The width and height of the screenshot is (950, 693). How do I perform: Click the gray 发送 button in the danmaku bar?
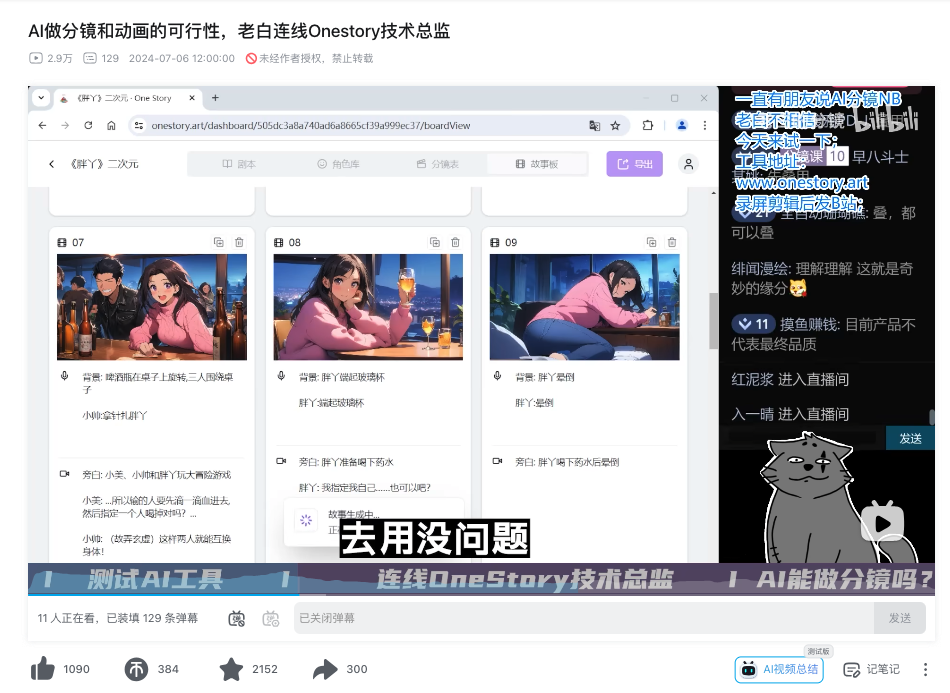point(900,618)
